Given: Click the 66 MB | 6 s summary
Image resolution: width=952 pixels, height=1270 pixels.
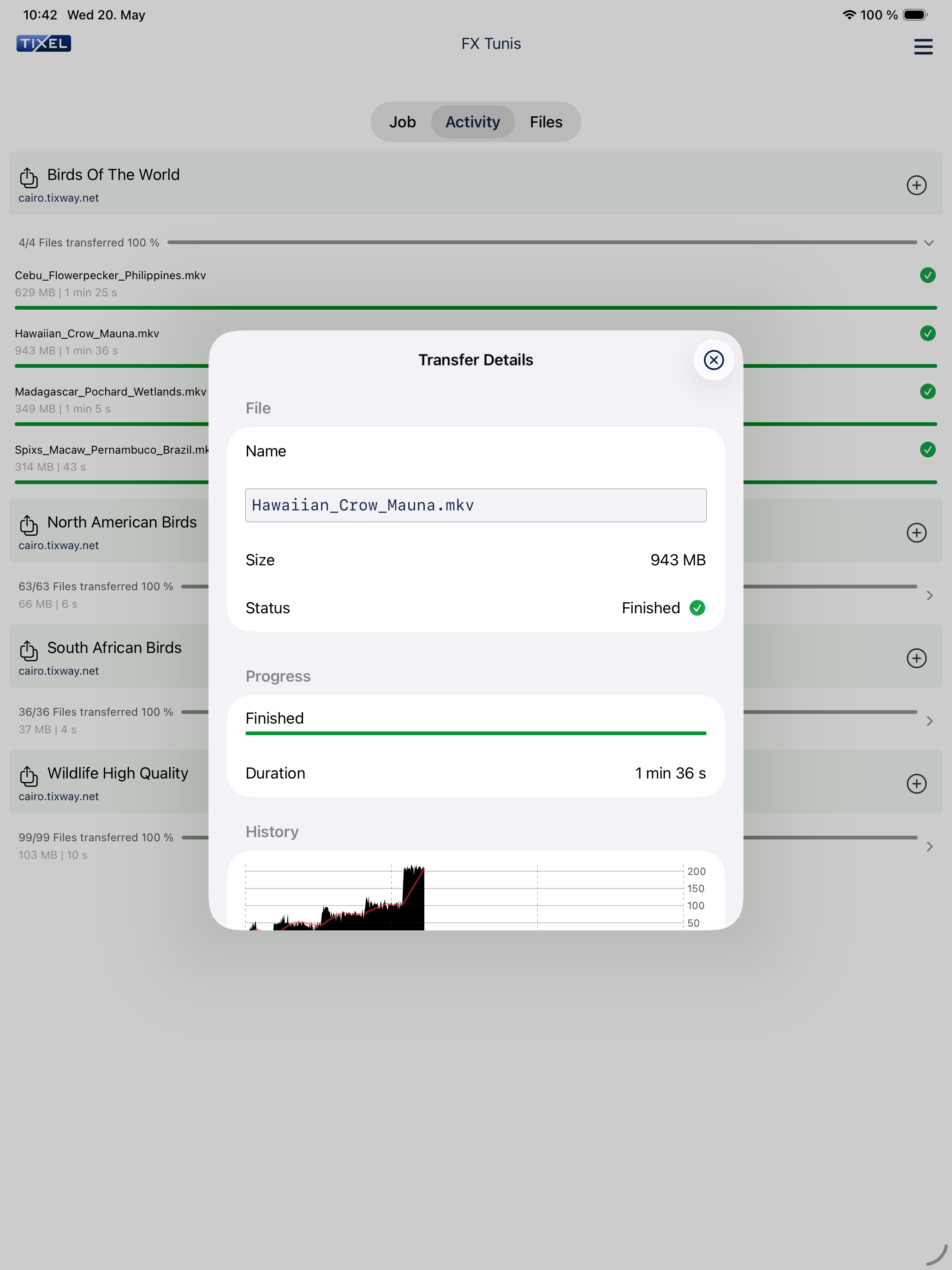Looking at the screenshot, I should point(48,604).
